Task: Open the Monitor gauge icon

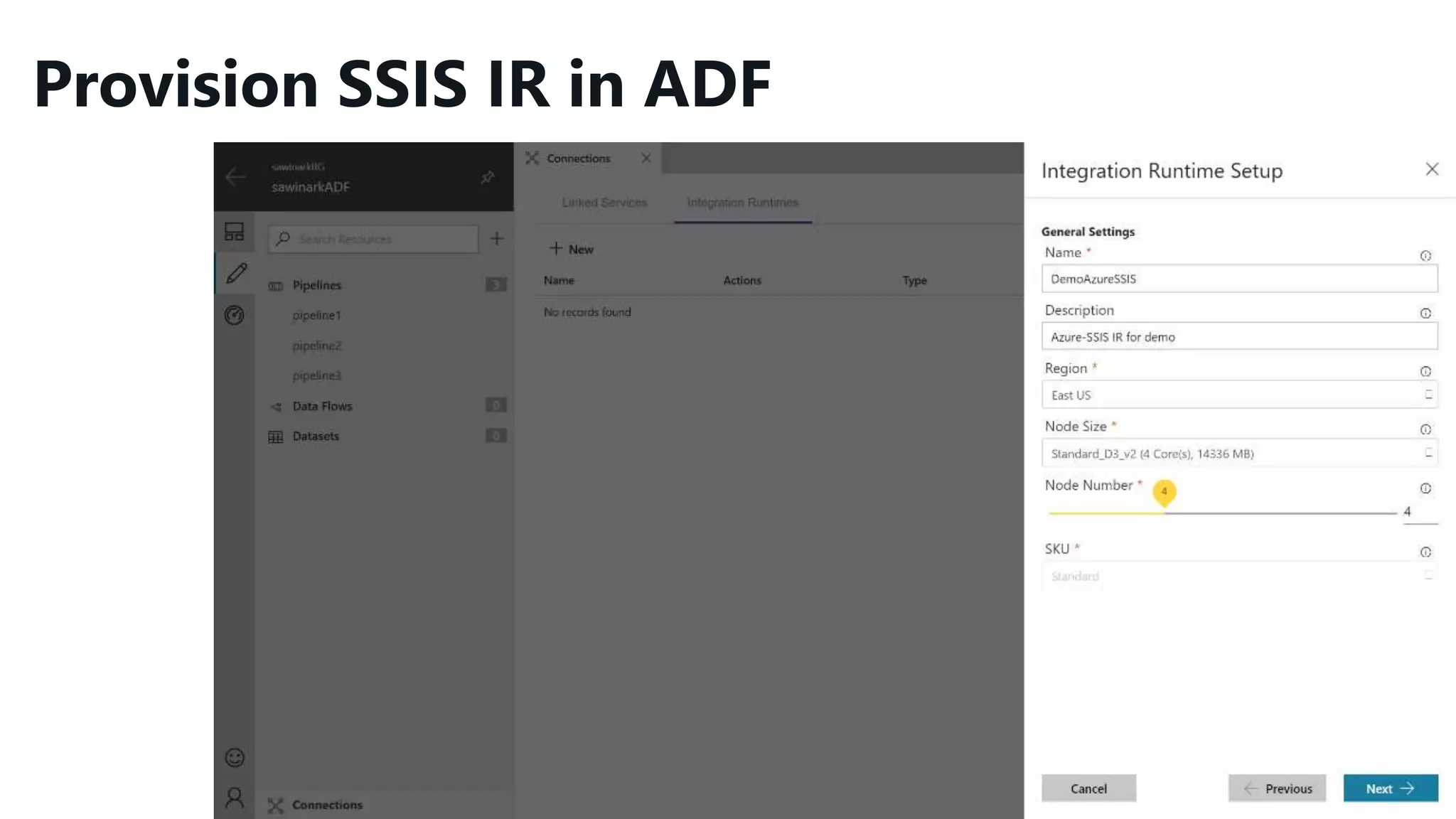Action: 234,315
